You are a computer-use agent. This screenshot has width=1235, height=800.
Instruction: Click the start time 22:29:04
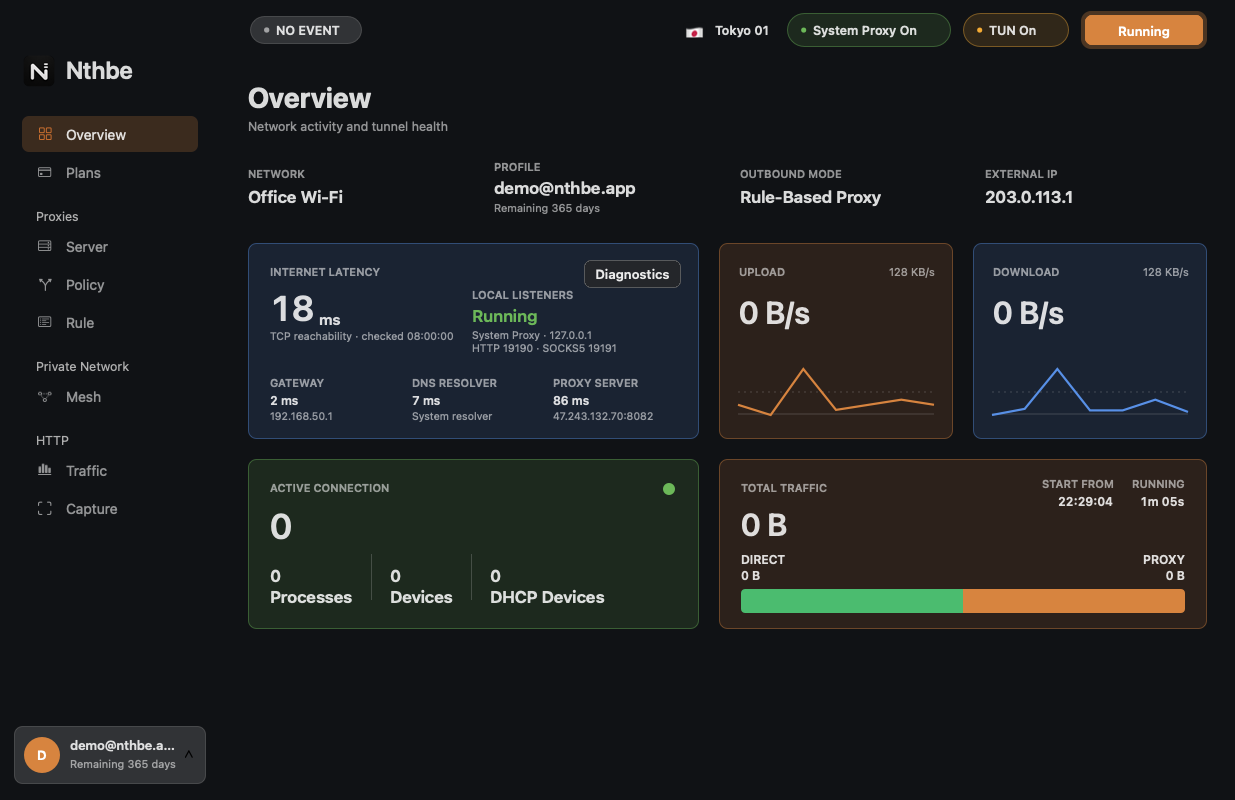[x=1085, y=502]
